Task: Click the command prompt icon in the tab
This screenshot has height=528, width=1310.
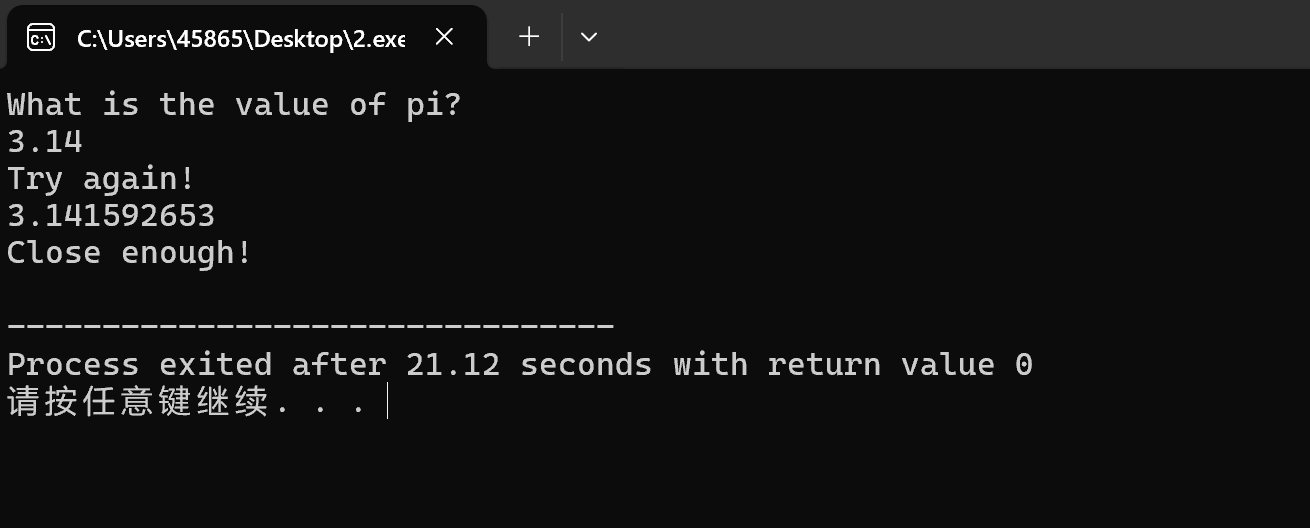Action: [40, 38]
